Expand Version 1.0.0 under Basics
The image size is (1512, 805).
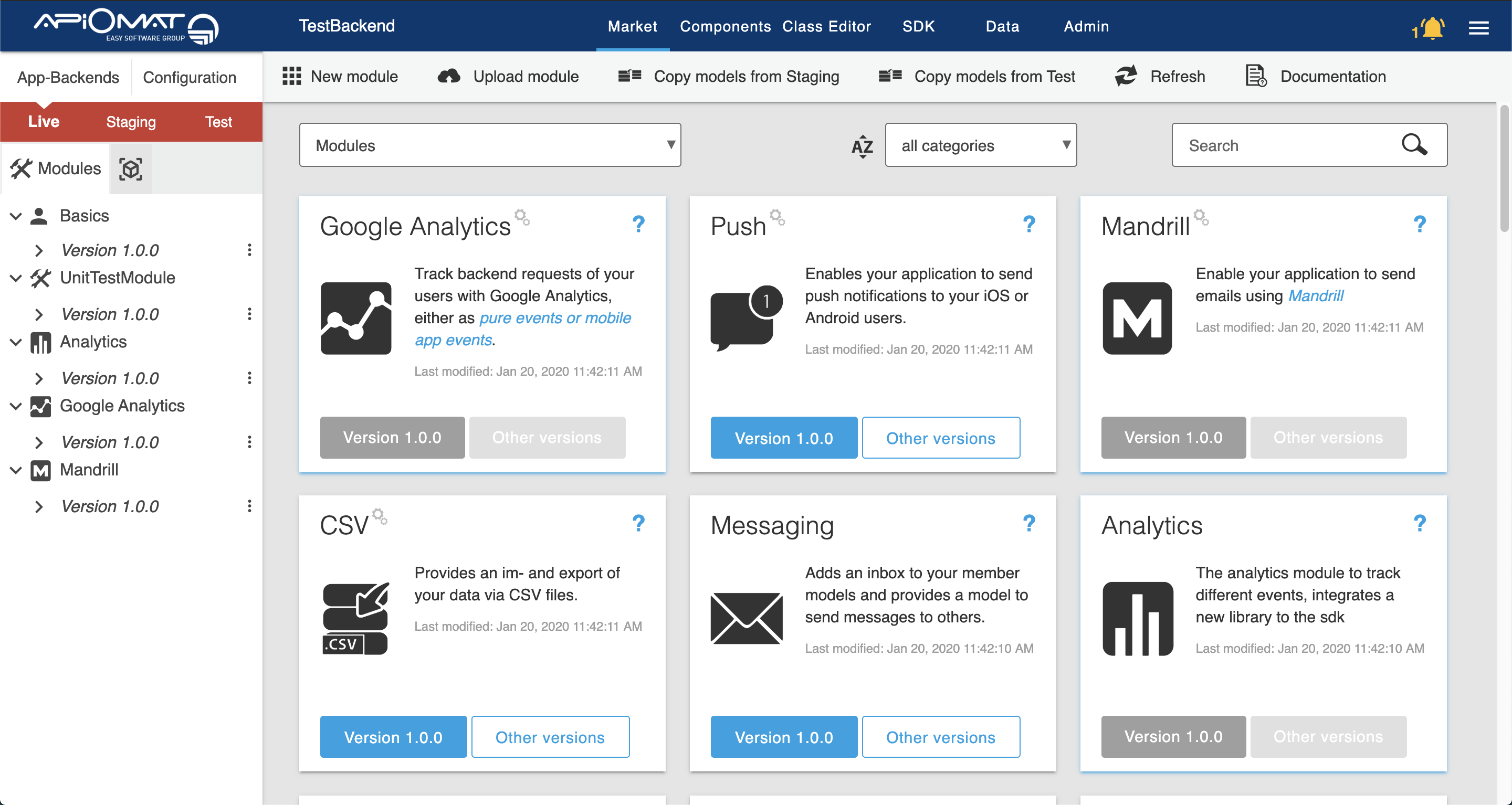(39, 250)
